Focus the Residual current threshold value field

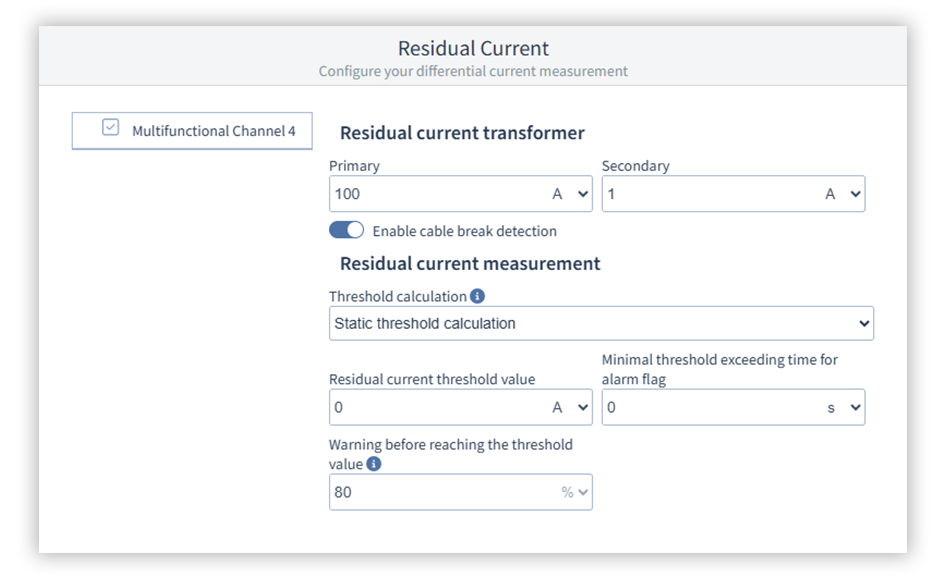coord(435,407)
